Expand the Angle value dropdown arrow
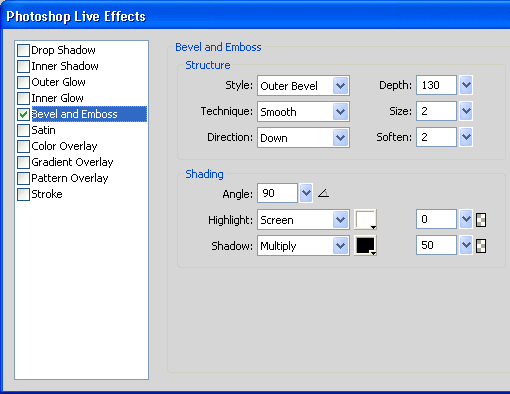Viewport: 510px width, 394px height. (306, 193)
